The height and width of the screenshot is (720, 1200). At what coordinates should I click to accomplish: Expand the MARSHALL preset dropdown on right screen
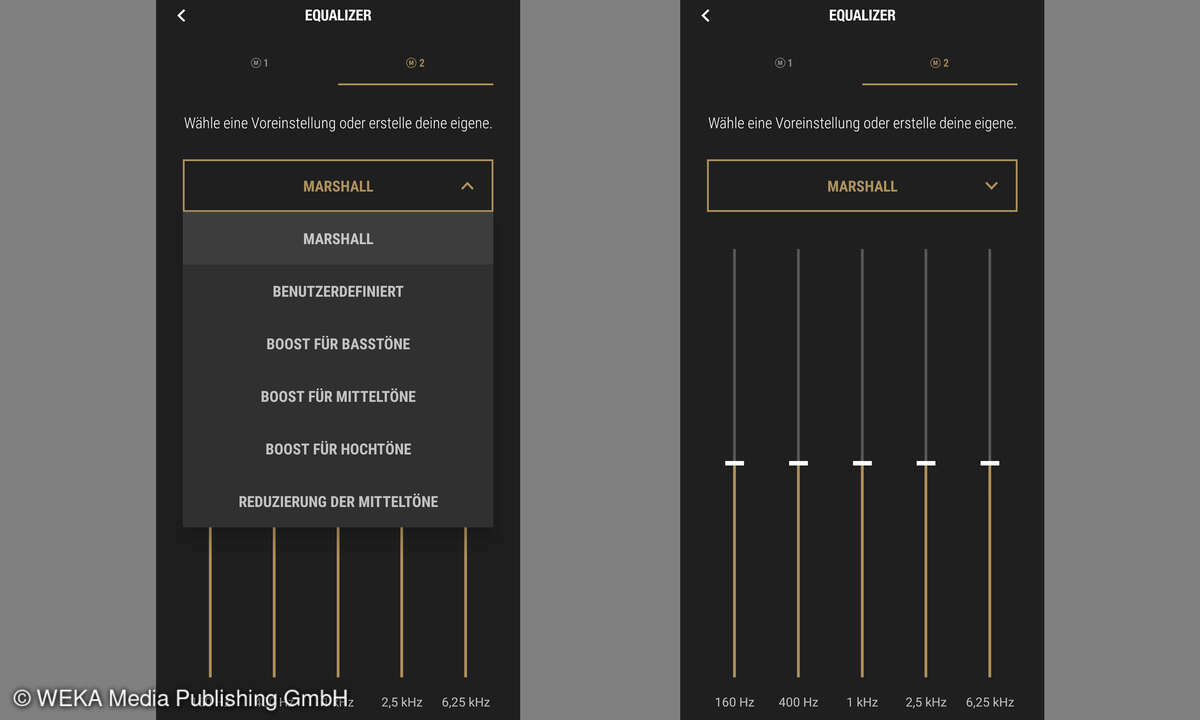[x=862, y=186]
